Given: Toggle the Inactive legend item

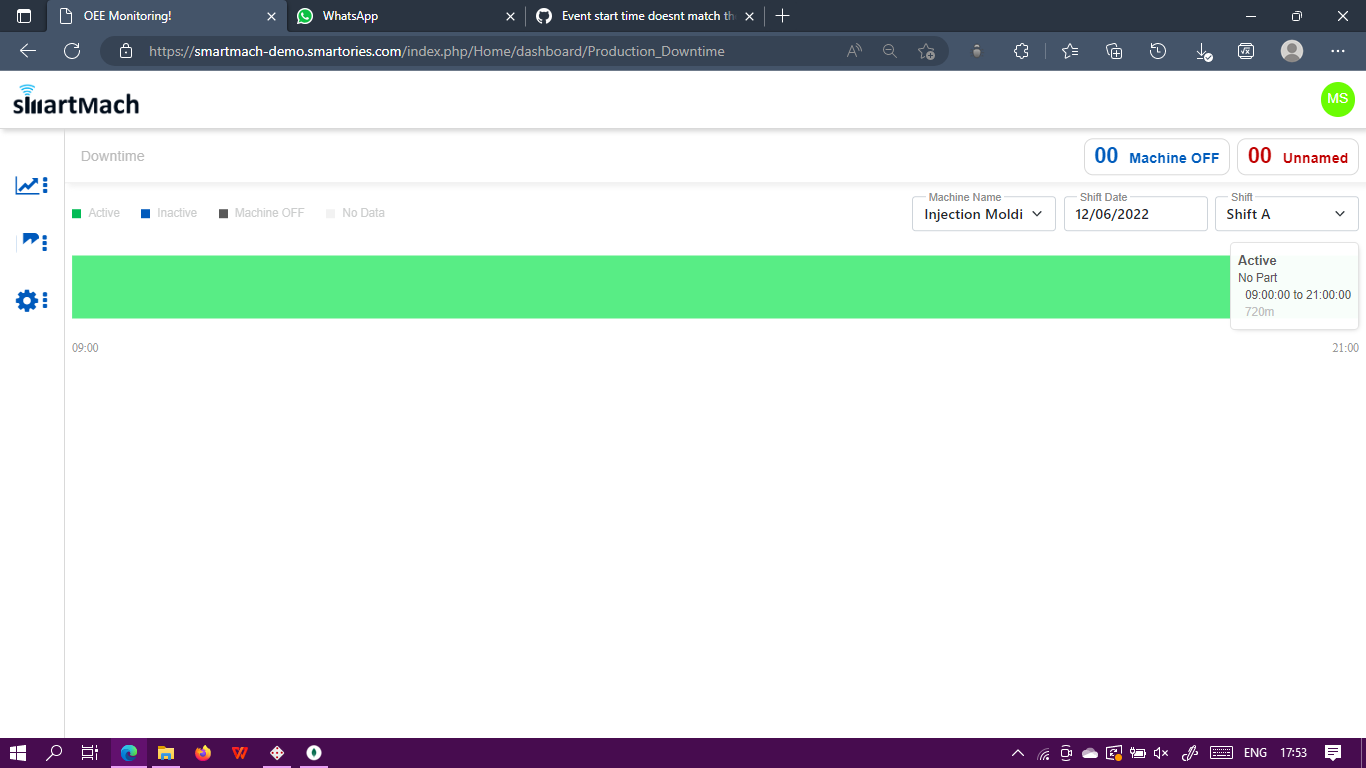Looking at the screenshot, I should tap(169, 212).
